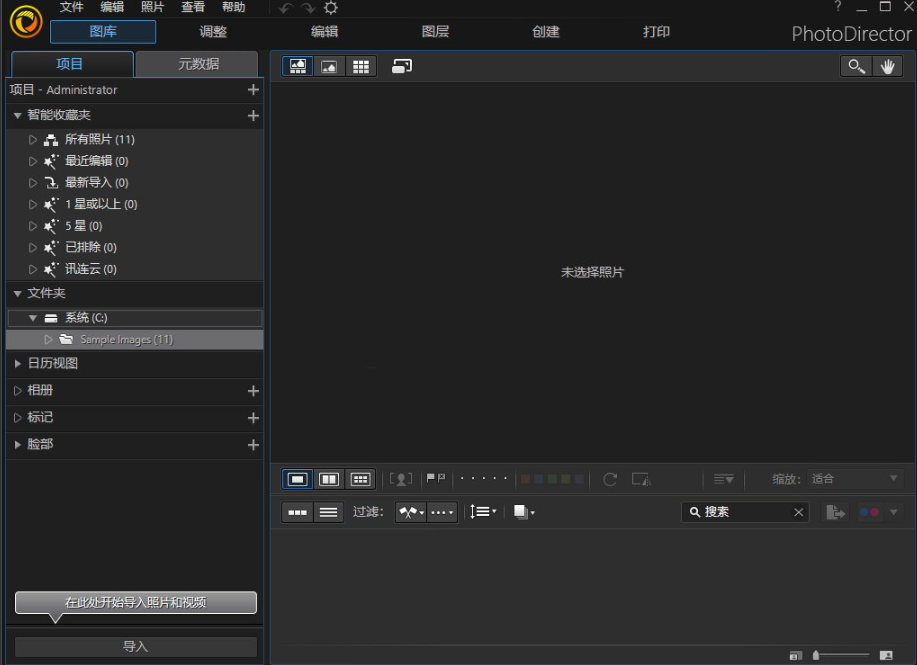Switch to the 元数据 tab
Screen dimensions: 917x665
click(198, 63)
